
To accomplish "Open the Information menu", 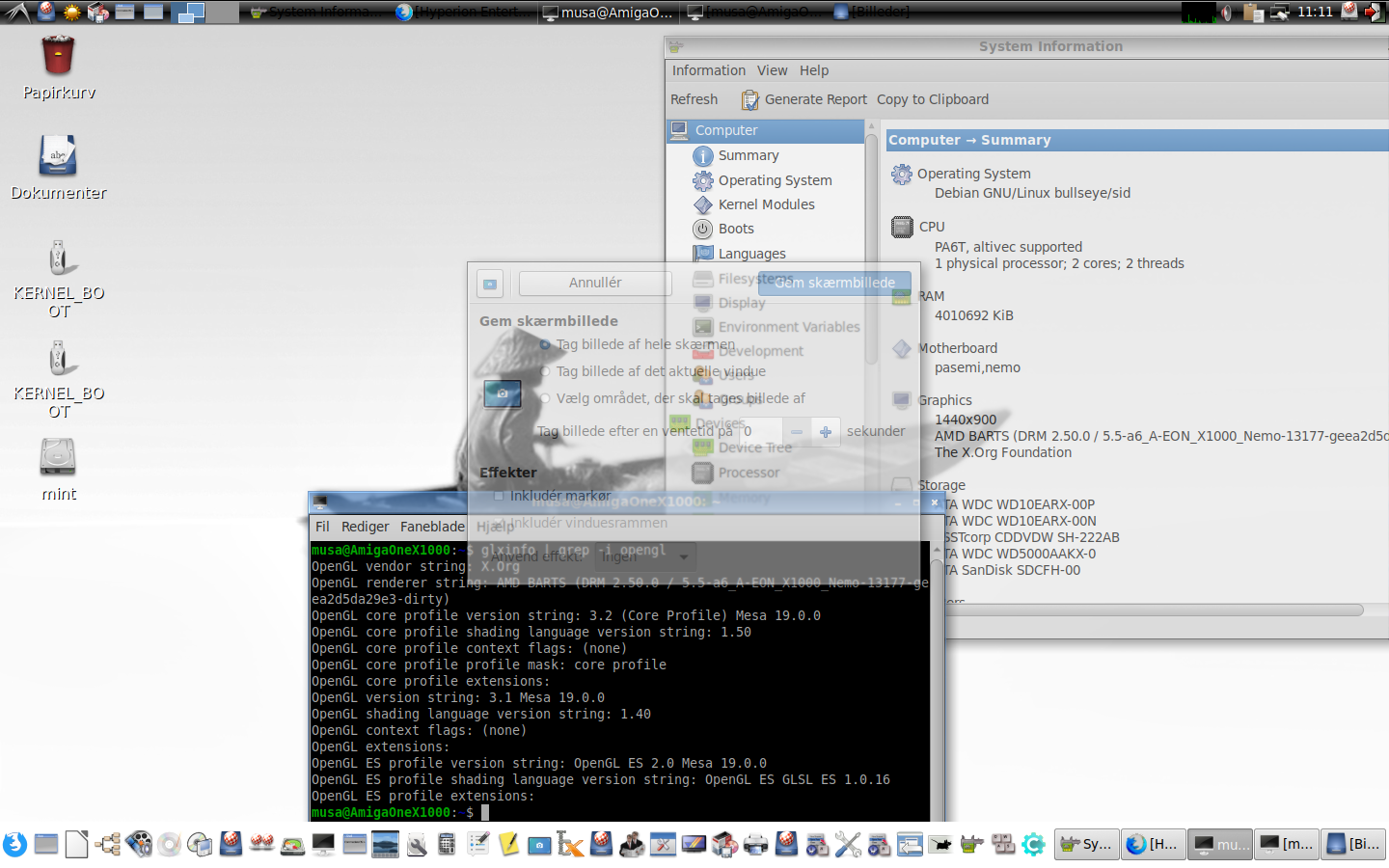I will pos(708,70).
